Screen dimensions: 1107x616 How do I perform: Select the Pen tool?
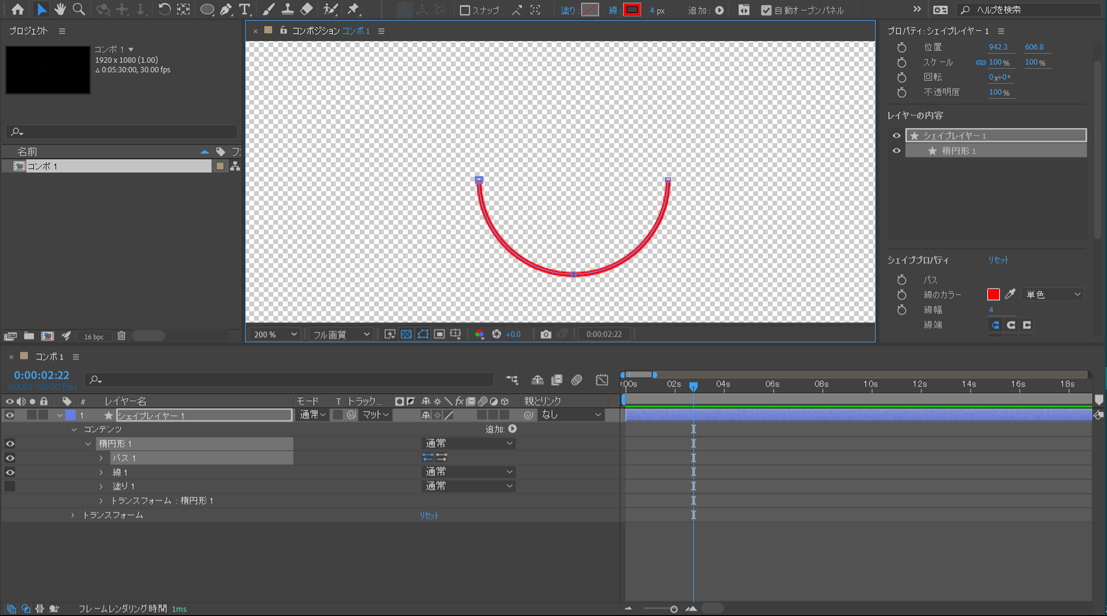[226, 9]
